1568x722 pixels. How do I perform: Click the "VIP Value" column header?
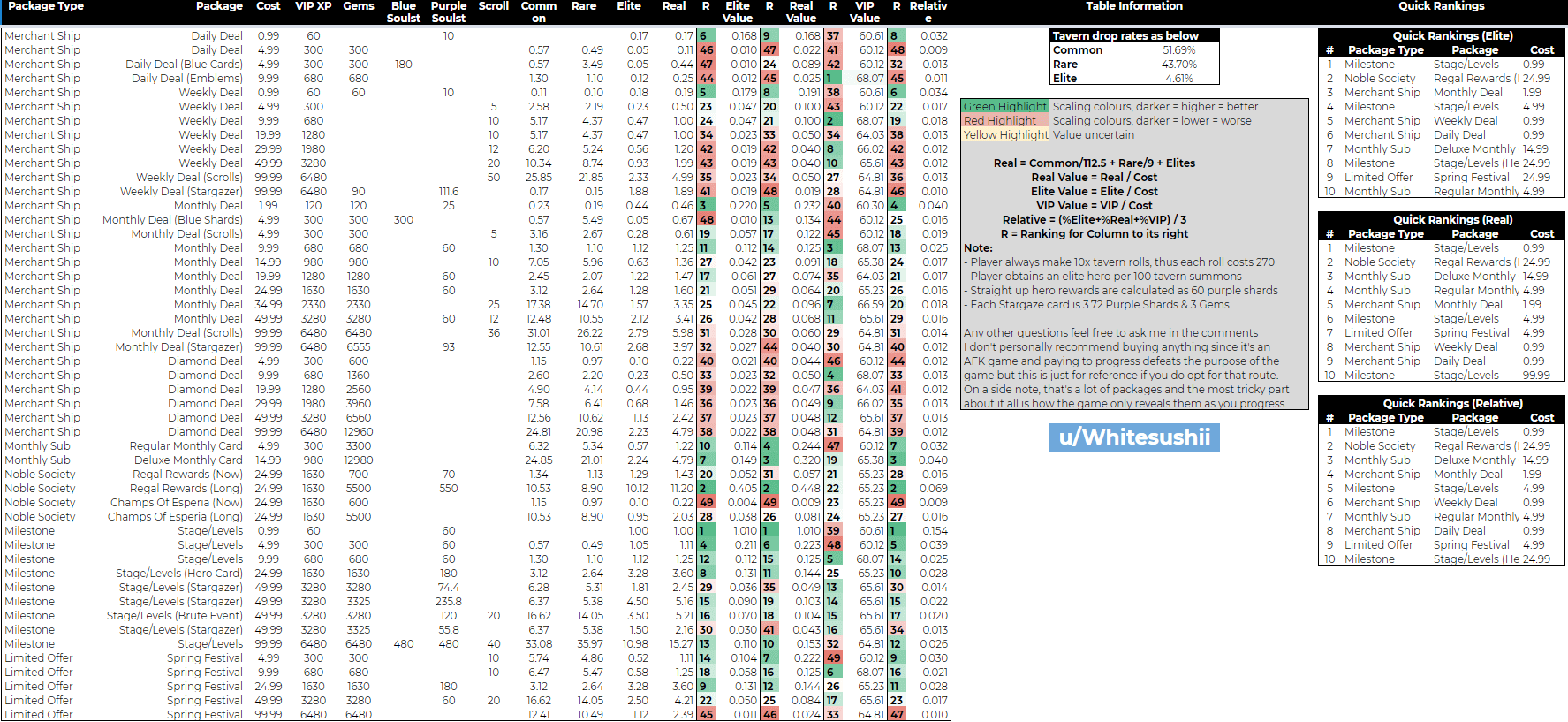tap(865, 11)
